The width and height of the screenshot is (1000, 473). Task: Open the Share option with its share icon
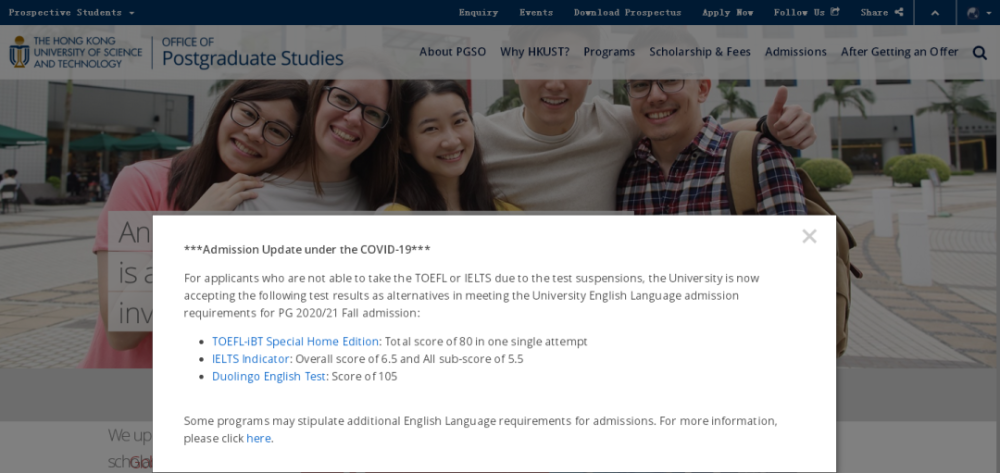pos(882,12)
